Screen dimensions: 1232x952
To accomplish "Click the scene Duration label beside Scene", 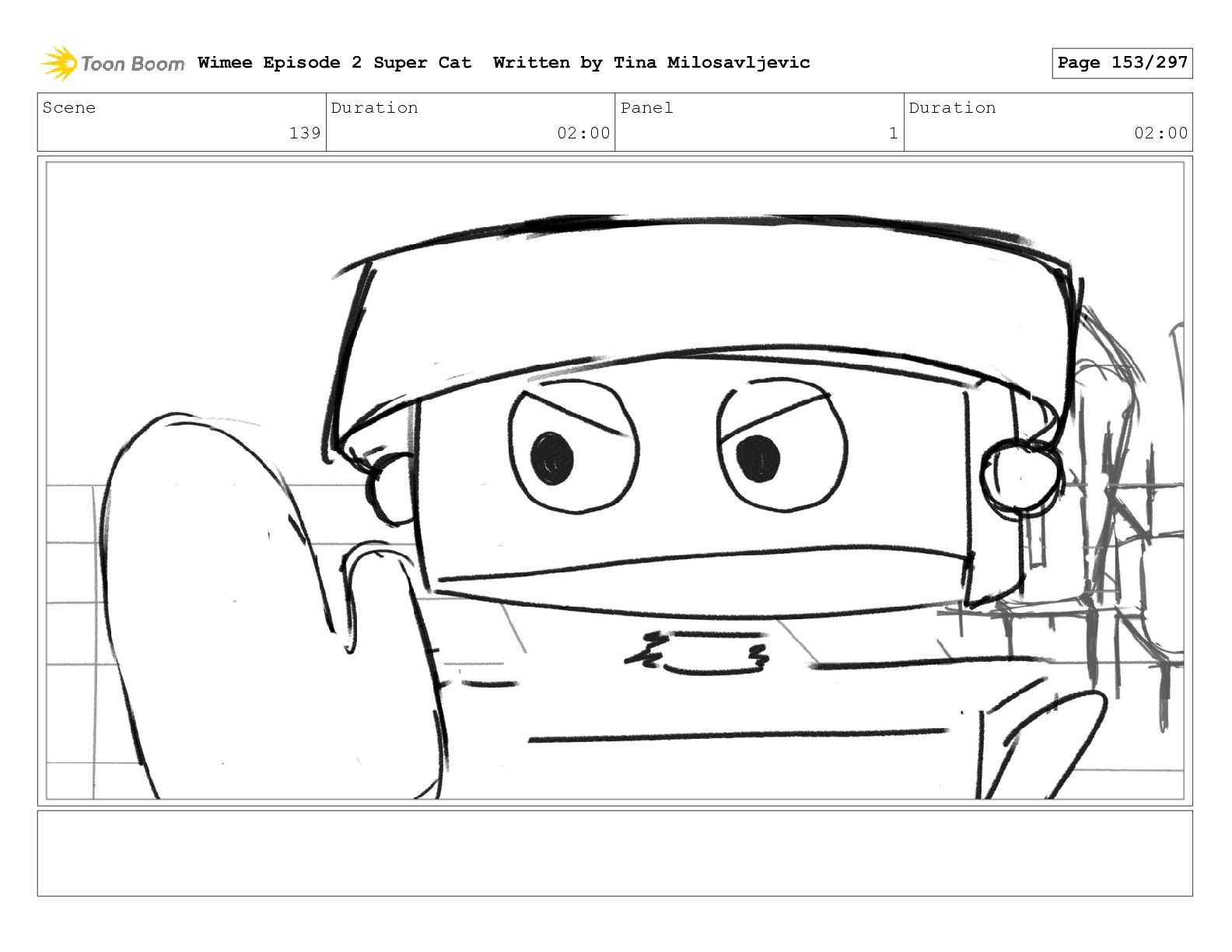I will tap(374, 108).
